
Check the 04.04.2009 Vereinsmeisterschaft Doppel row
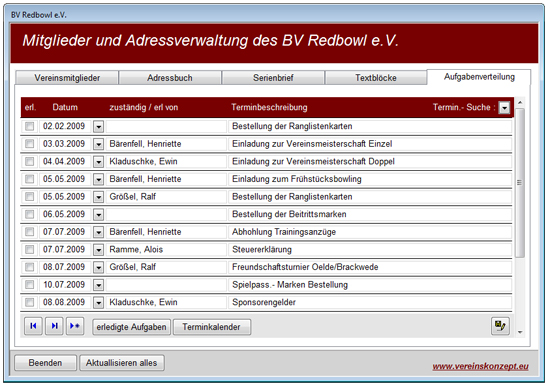tap(30, 161)
